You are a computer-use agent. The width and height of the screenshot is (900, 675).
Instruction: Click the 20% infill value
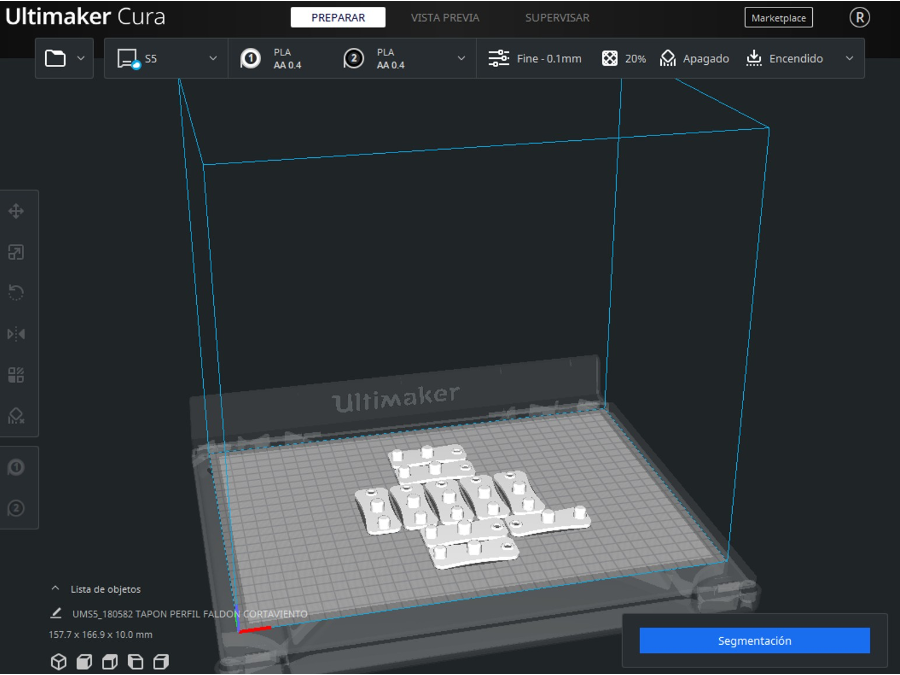(635, 59)
